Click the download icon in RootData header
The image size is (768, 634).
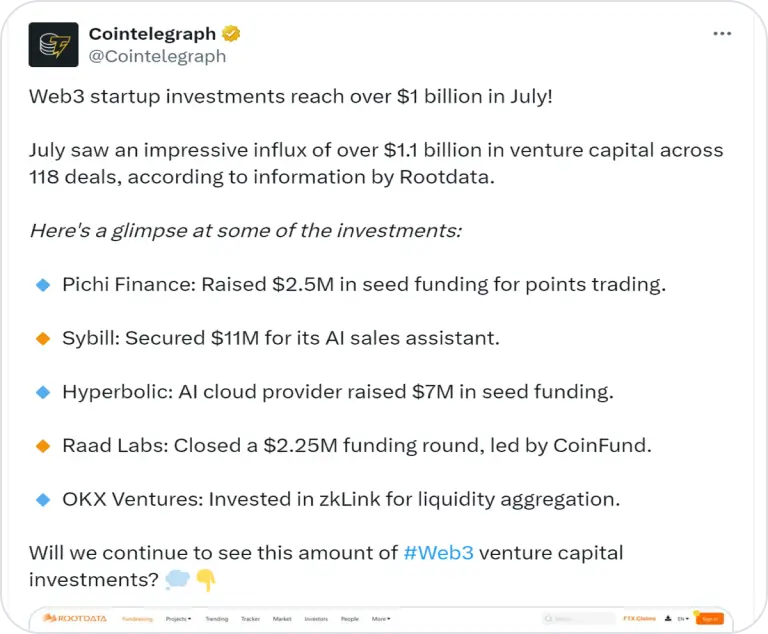665,619
